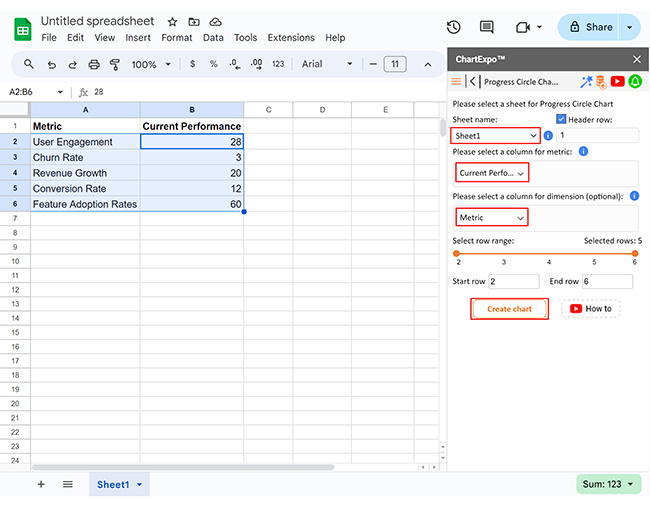Viewport: 650px width, 507px height.
Task: Open the Edit menu
Action: (75, 38)
